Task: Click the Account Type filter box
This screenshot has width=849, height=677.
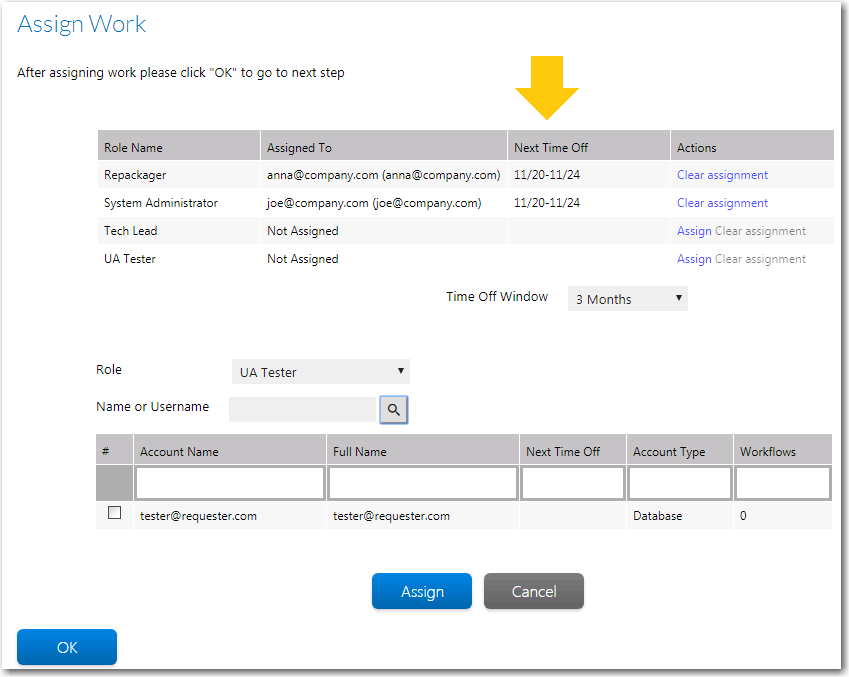Action: click(679, 483)
